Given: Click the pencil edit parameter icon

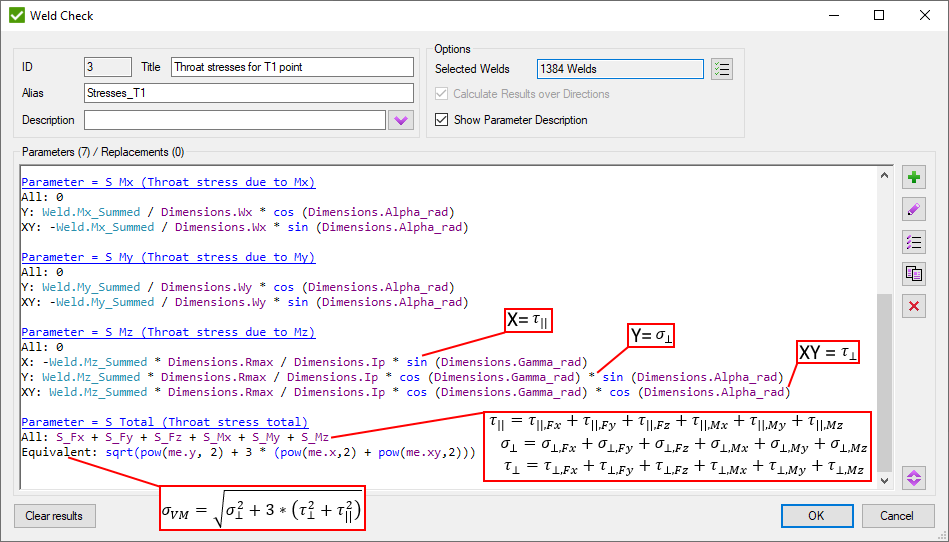Looking at the screenshot, I should tap(913, 210).
